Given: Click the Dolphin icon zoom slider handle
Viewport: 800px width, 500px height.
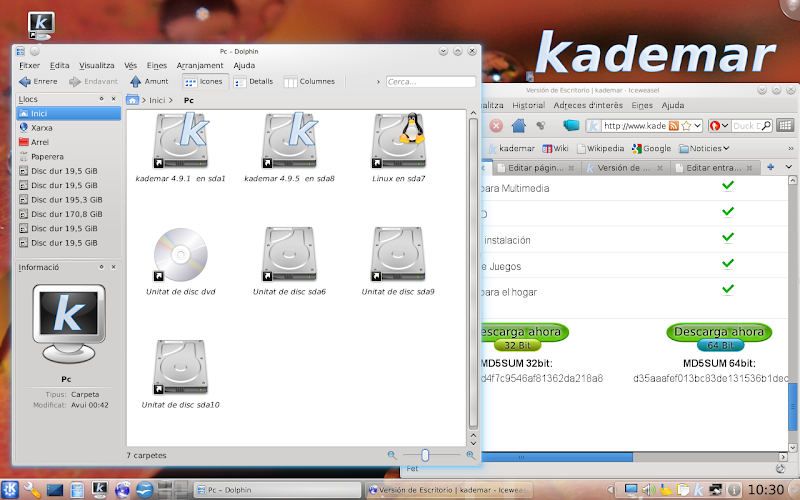Looking at the screenshot, I should coord(424,455).
